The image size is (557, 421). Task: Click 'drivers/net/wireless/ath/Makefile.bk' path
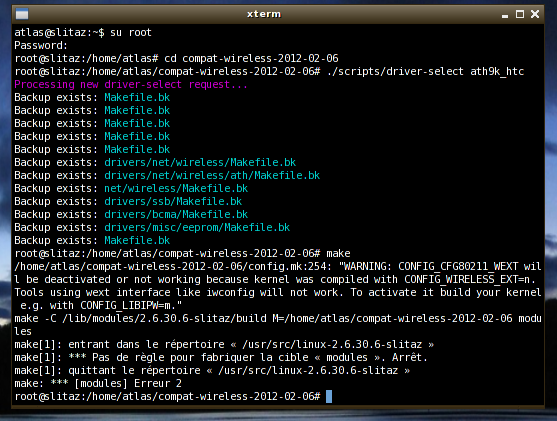[212, 175]
